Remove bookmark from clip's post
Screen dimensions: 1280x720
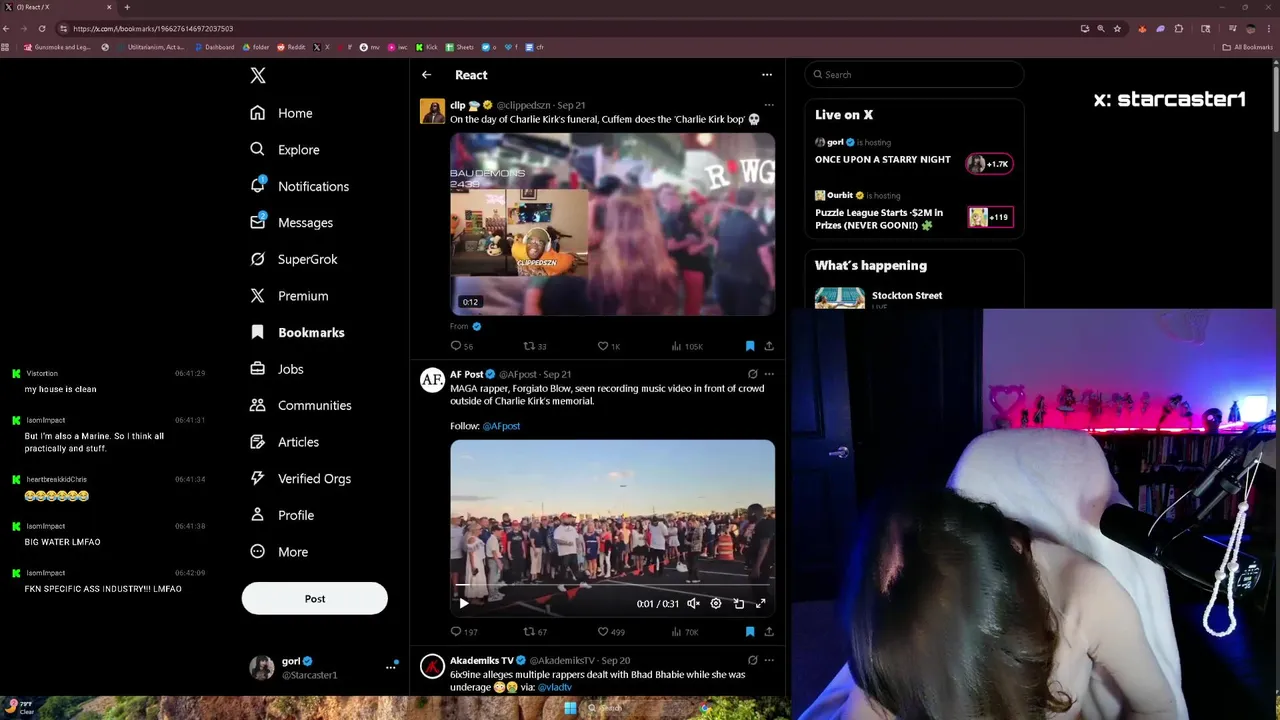[750, 346]
